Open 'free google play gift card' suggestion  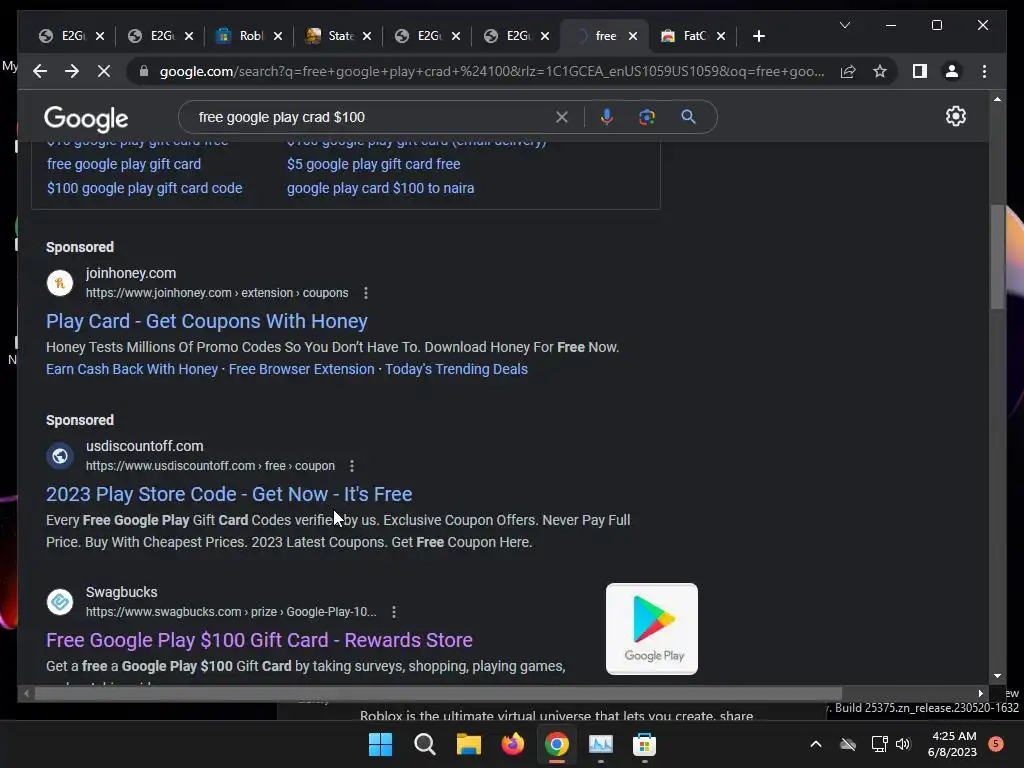(x=124, y=164)
